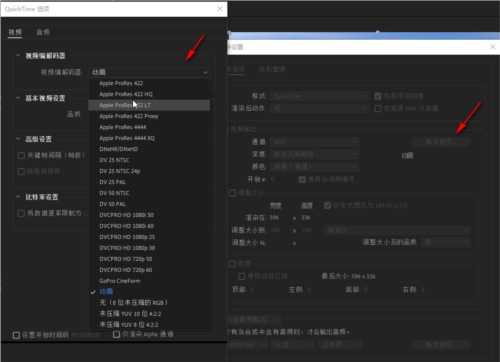Click video output 格式选项 button
The image size is (500, 362).
pyautogui.click(x=441, y=142)
